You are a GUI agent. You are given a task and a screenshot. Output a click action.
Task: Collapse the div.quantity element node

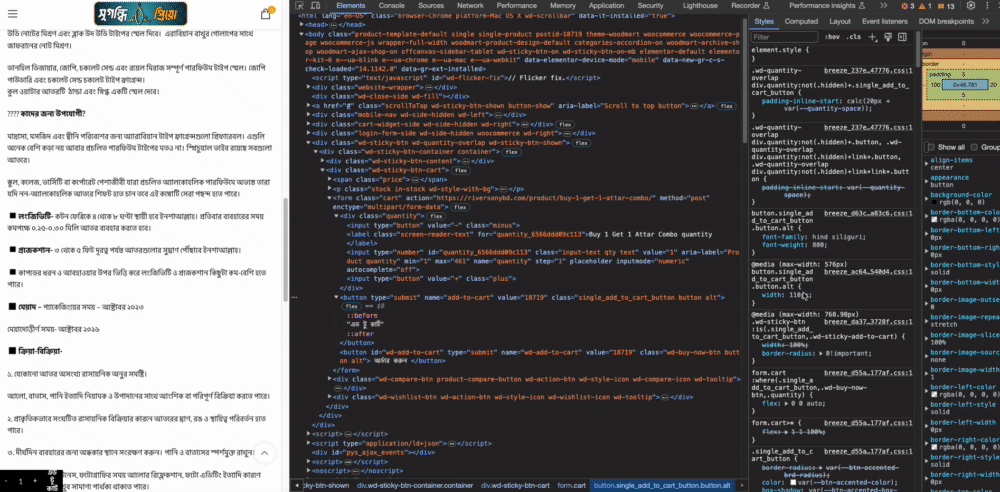(337, 216)
